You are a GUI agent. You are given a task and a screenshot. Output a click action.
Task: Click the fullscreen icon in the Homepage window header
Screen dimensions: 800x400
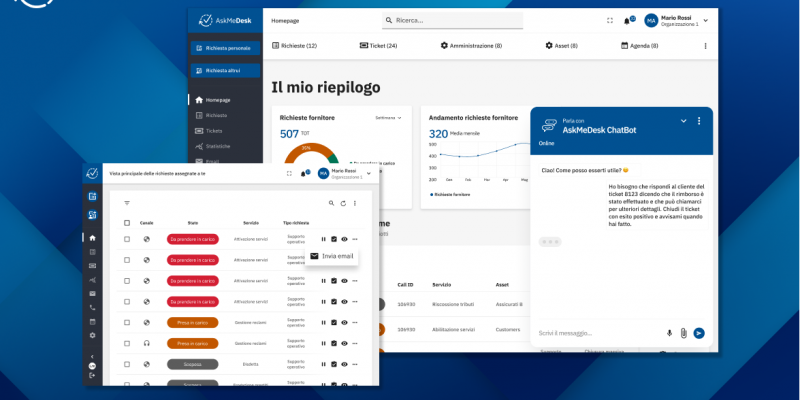610,20
